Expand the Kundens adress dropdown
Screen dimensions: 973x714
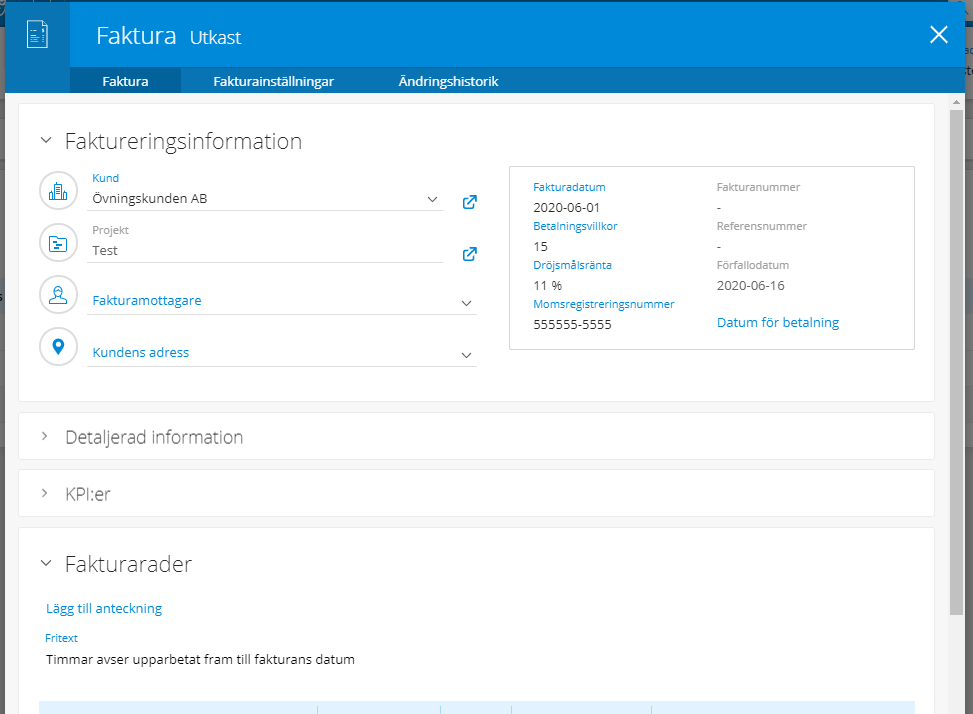coord(466,354)
